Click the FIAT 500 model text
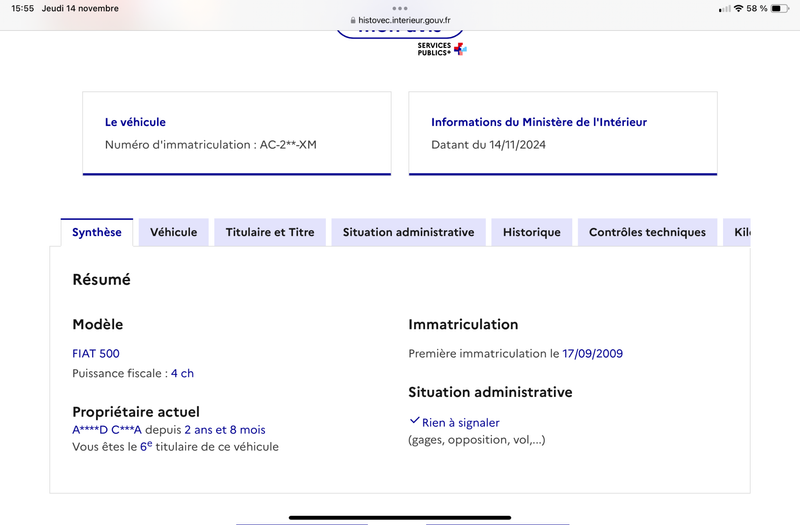Viewport: 800px width, 525px height. tap(96, 354)
